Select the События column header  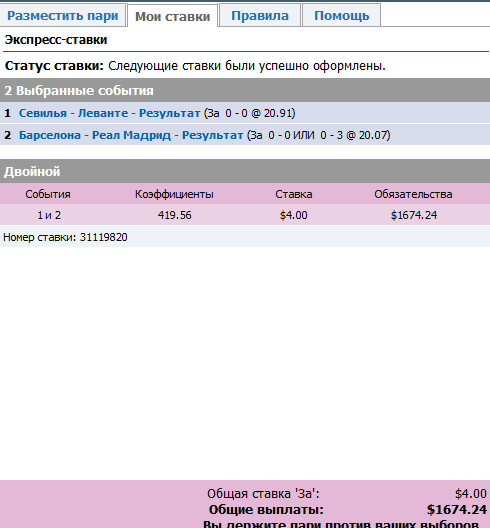point(48,194)
